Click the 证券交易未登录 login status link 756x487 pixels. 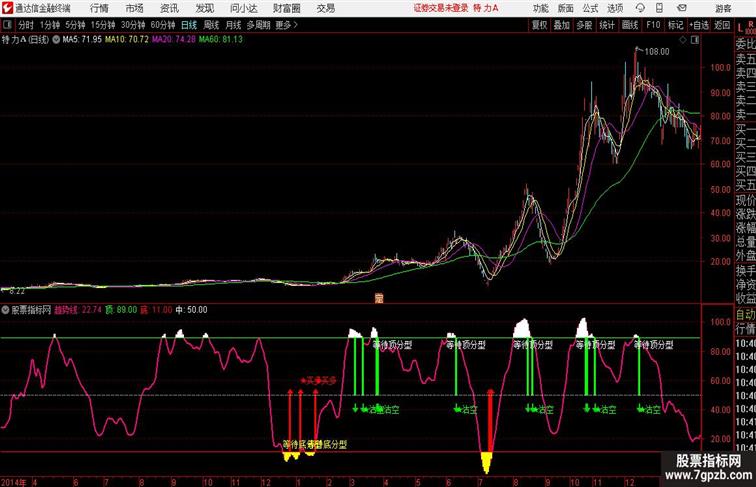coord(441,8)
